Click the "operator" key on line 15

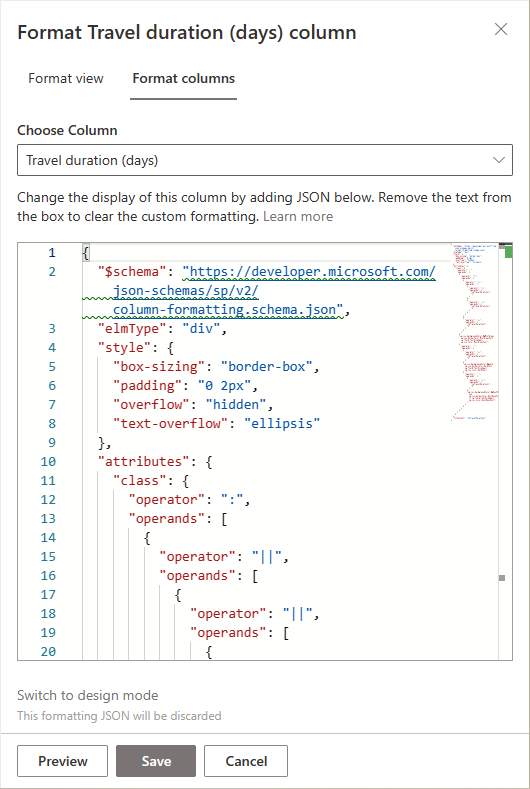coord(198,557)
